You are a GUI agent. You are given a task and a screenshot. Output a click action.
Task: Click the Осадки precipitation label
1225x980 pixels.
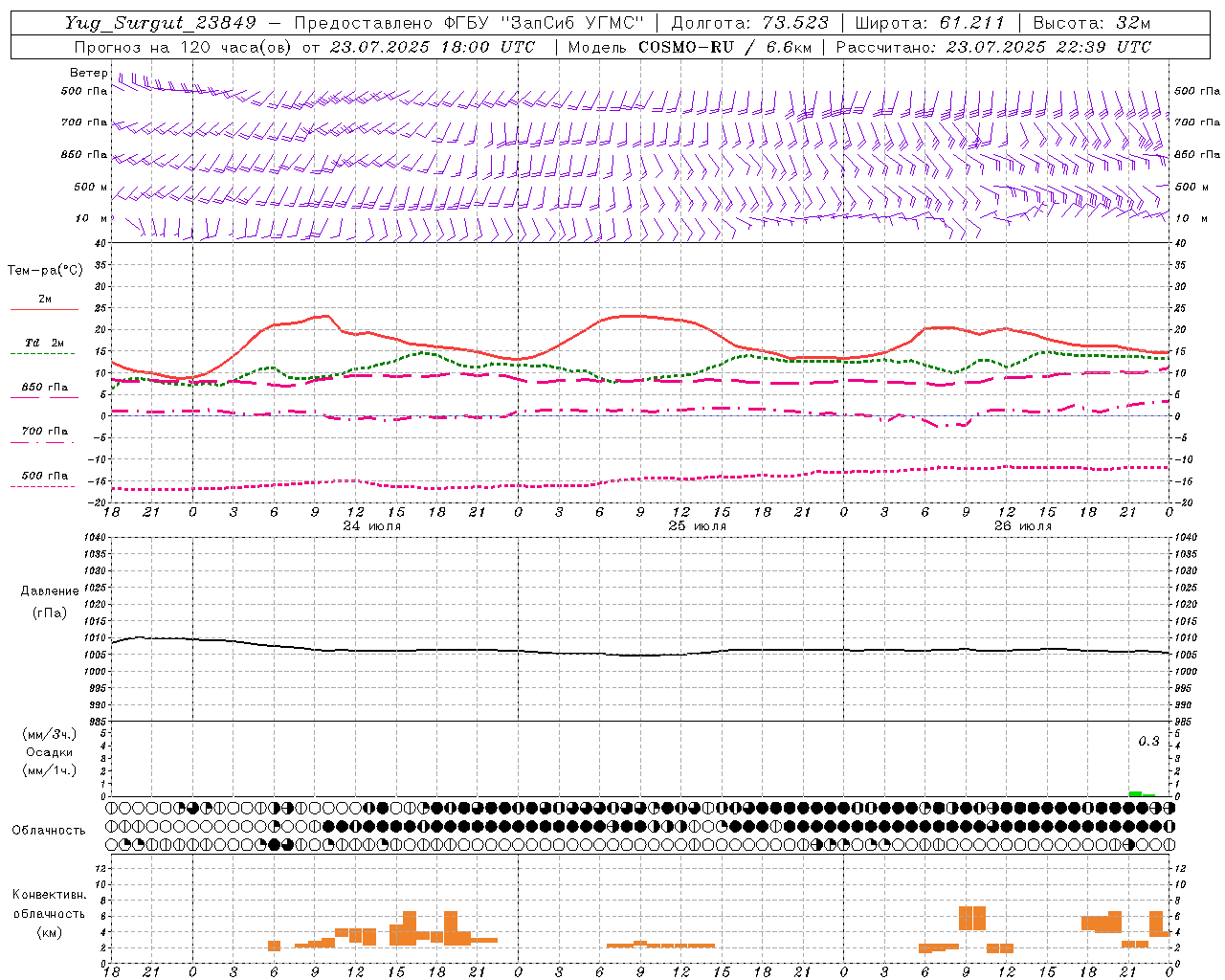click(50, 752)
